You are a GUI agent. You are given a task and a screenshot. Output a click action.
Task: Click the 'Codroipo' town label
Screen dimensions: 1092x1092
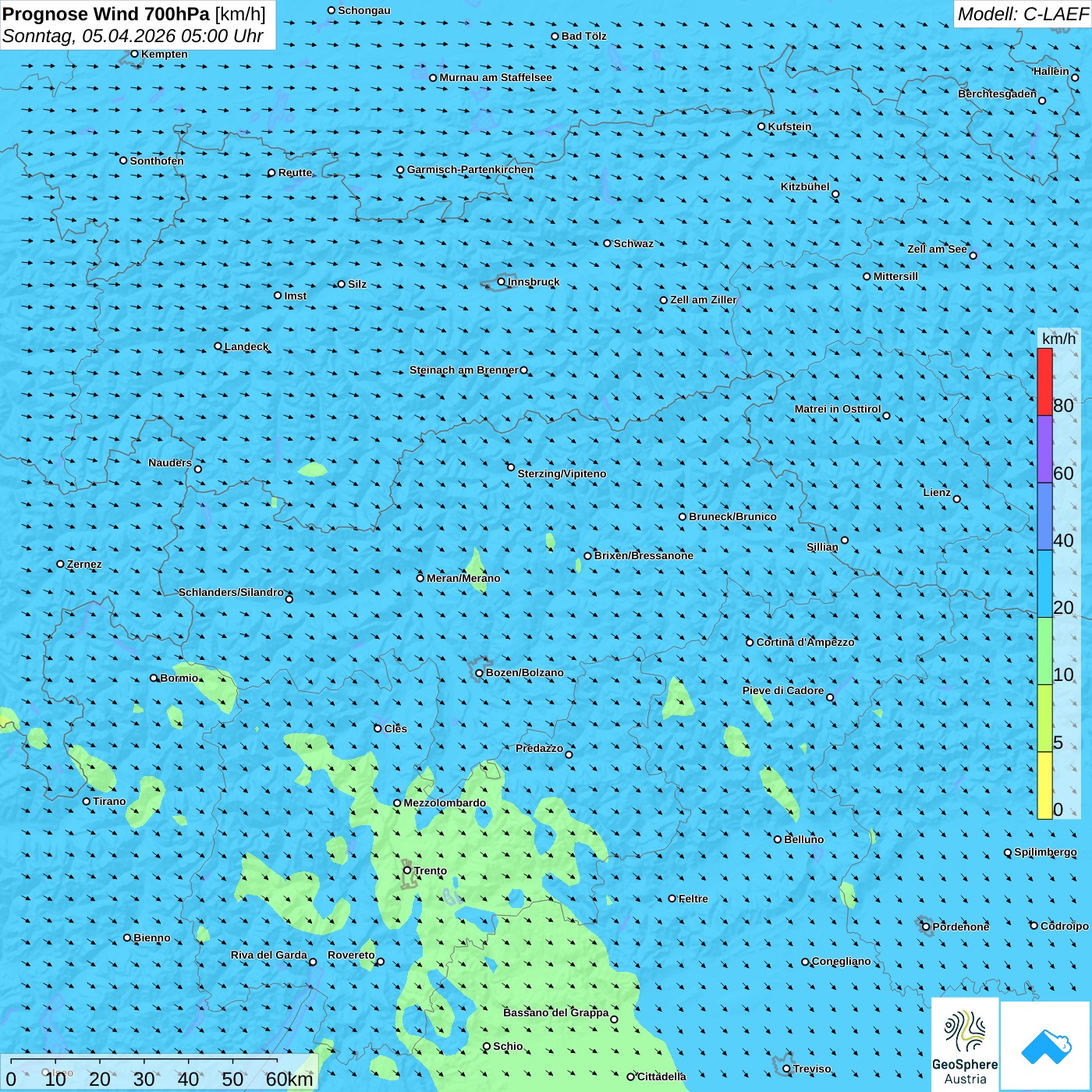(1065, 926)
